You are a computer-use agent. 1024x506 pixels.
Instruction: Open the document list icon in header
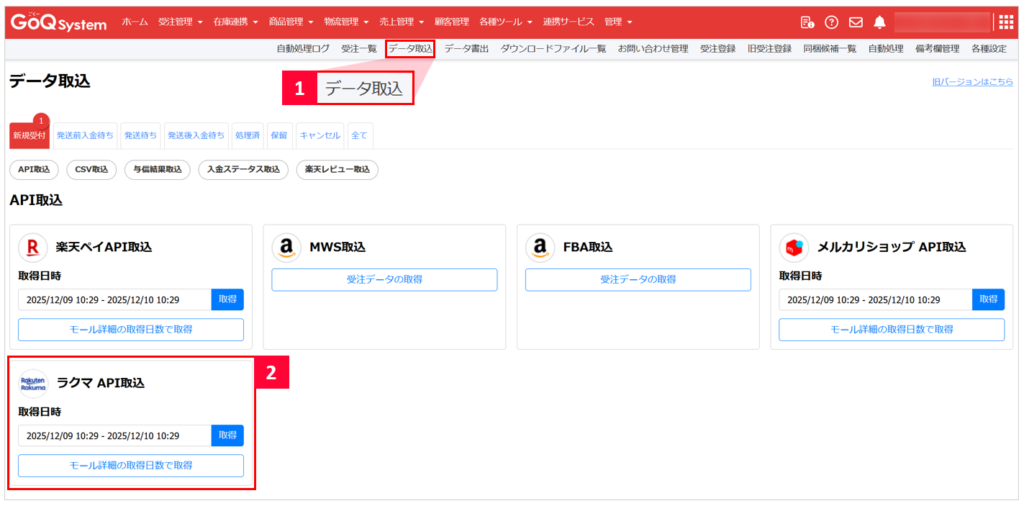(807, 22)
